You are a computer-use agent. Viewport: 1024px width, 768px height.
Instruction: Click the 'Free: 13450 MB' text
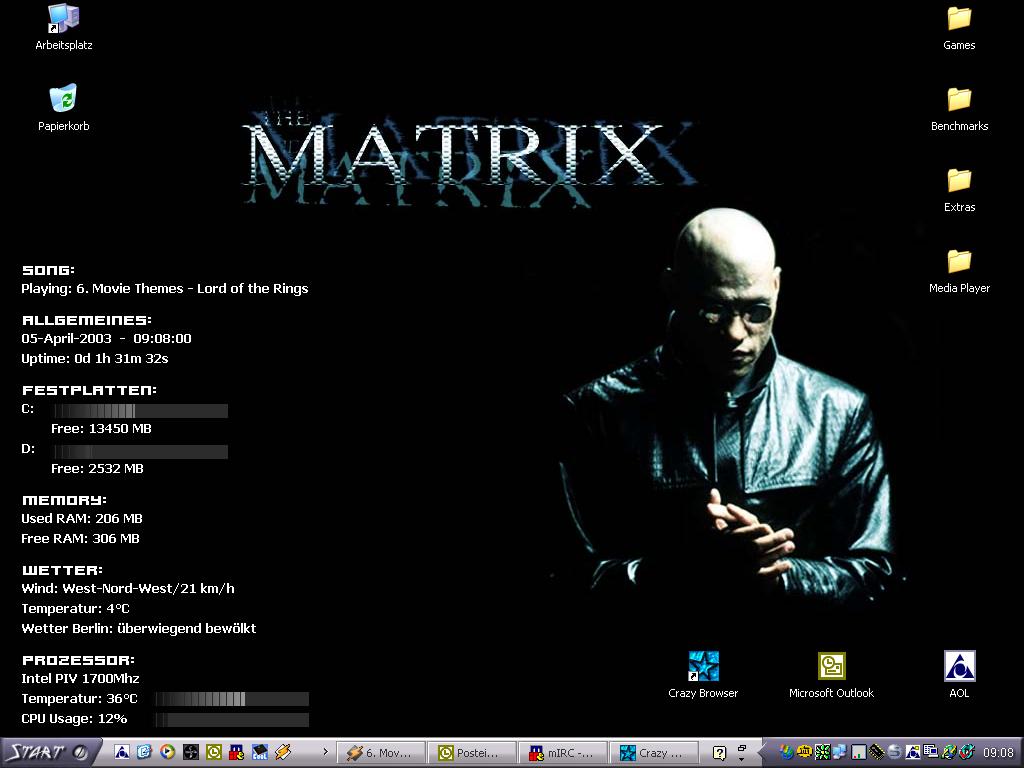[101, 428]
